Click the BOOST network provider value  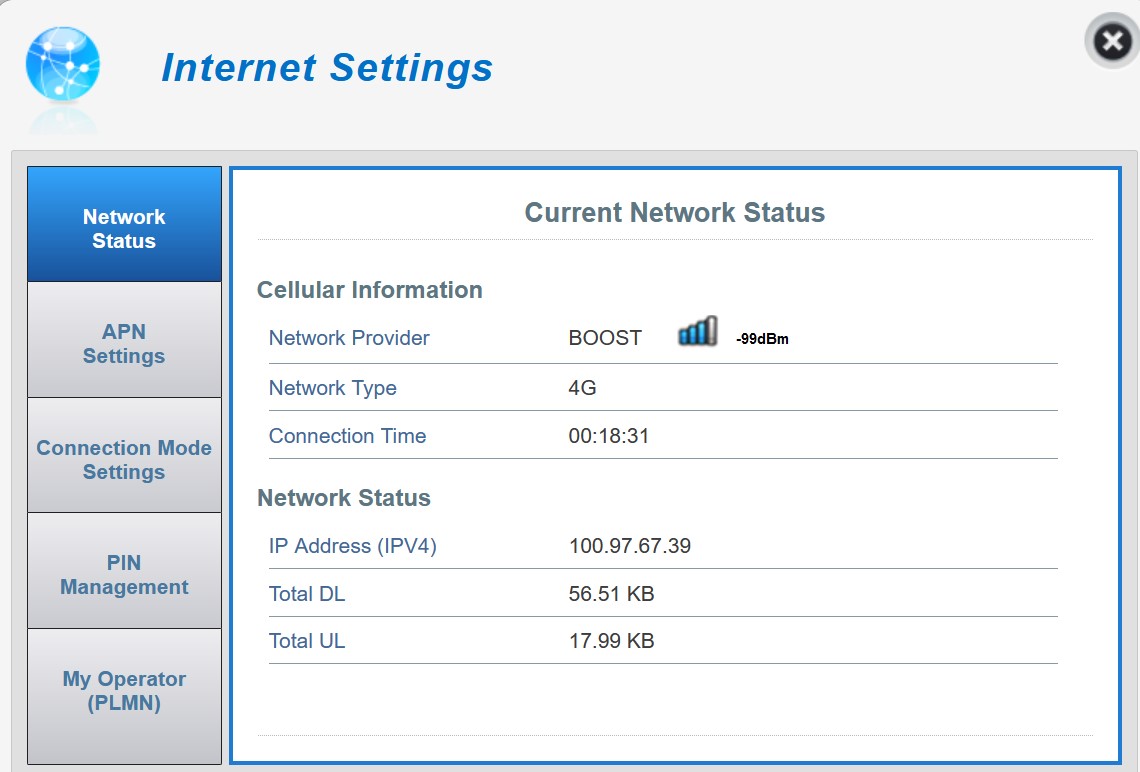(605, 338)
